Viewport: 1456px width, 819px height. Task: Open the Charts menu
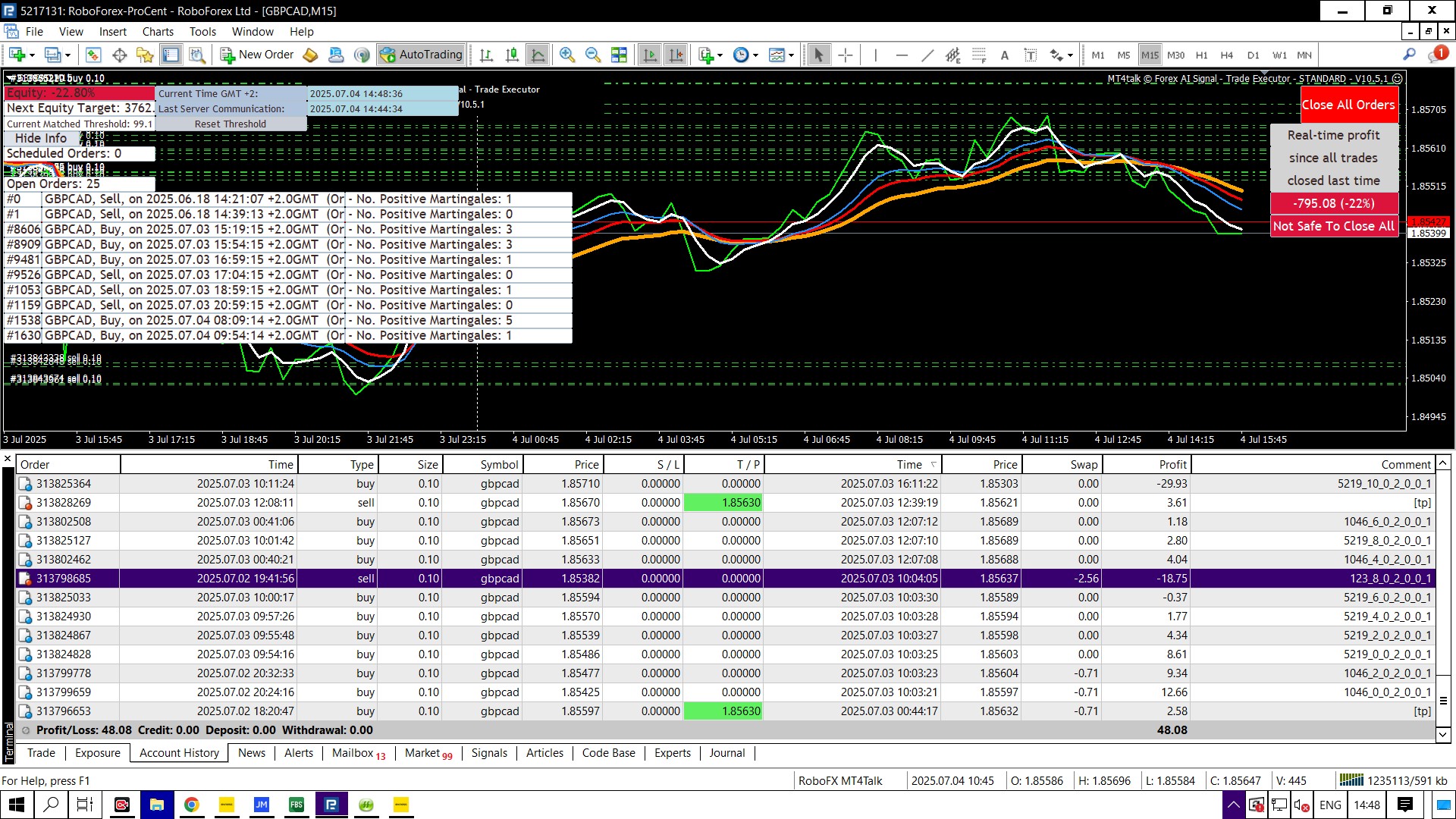(157, 31)
